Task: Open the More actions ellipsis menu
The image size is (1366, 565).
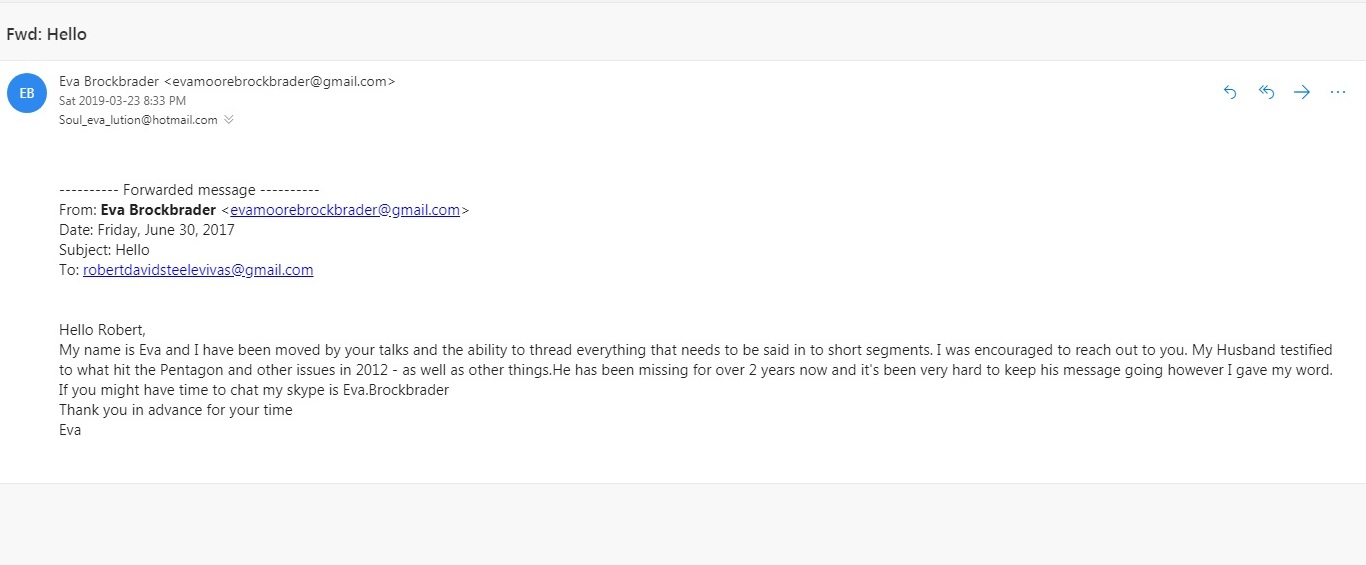Action: click(1338, 92)
